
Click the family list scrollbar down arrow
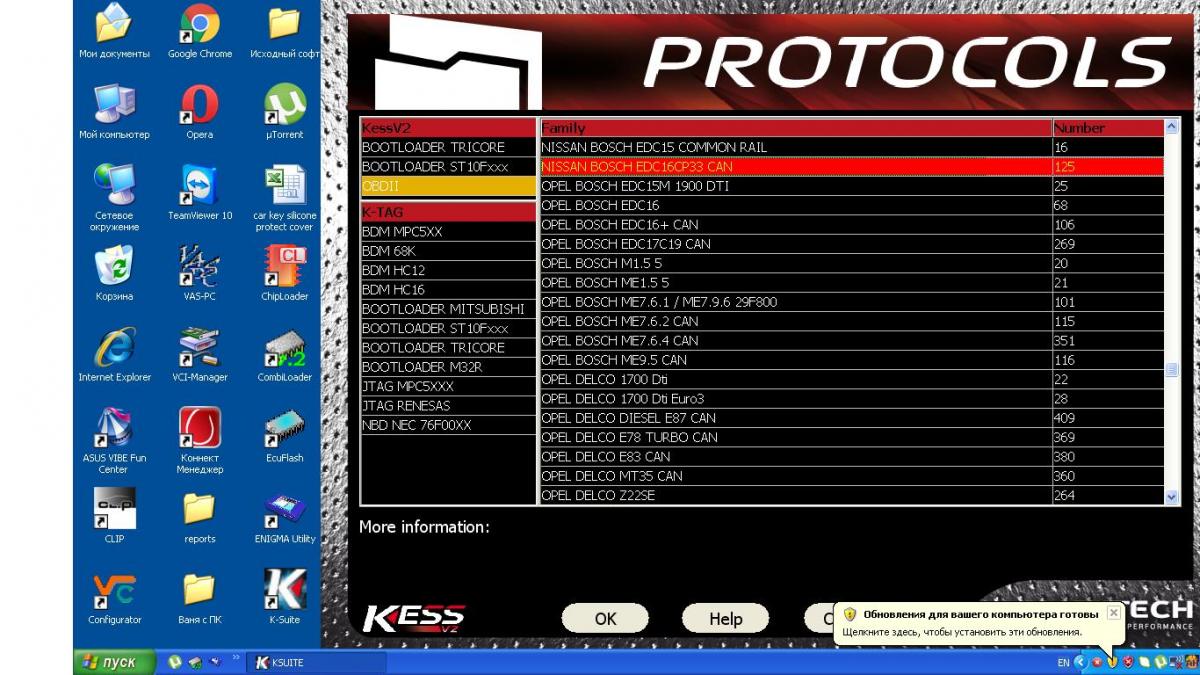pos(1172,496)
